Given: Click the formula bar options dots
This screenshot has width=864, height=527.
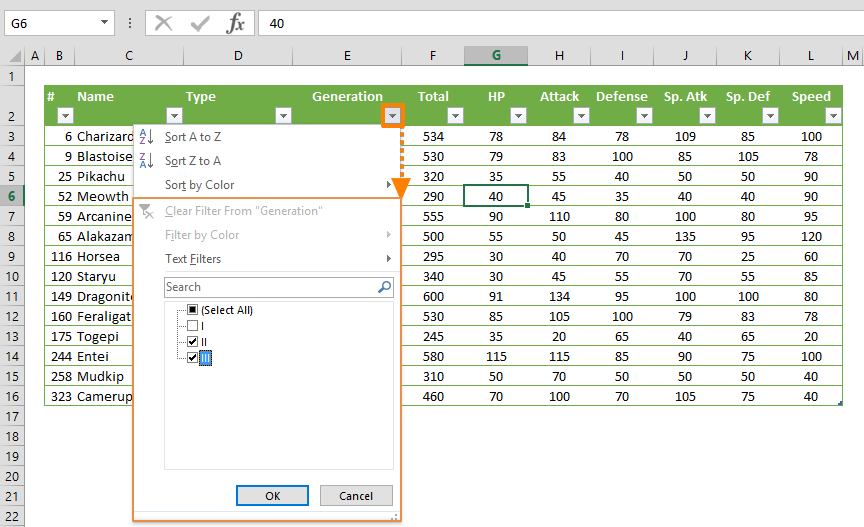Looking at the screenshot, I should (129, 23).
